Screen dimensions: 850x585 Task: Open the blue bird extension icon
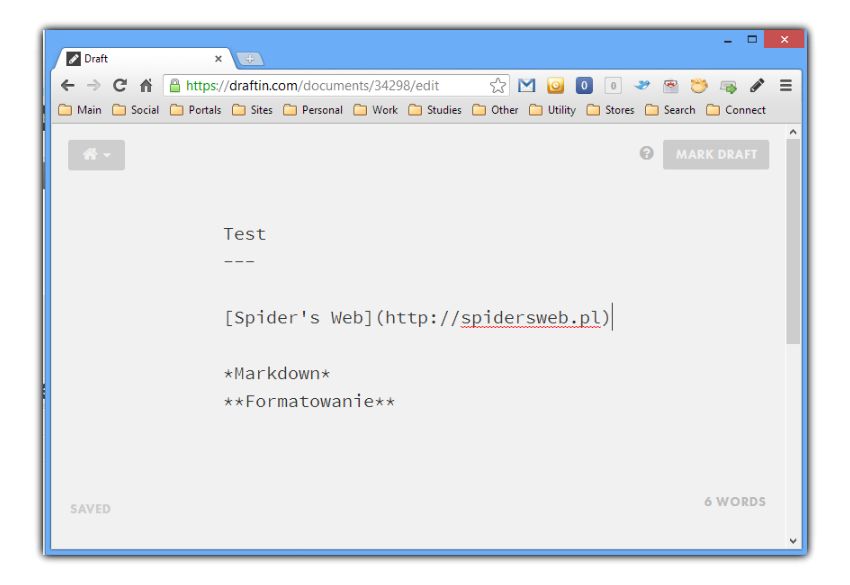coord(642,86)
